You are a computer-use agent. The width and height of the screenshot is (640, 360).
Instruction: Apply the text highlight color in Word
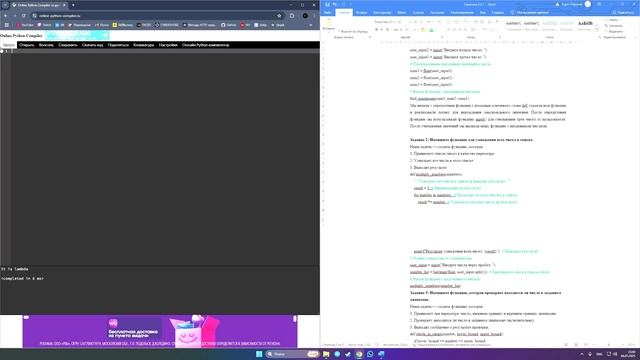(422, 30)
